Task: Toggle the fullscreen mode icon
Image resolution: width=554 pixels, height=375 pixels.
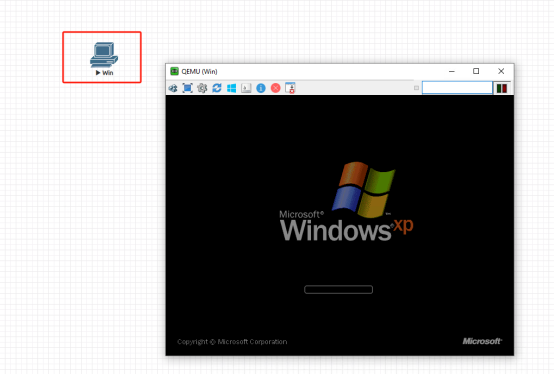Action: pos(188,88)
